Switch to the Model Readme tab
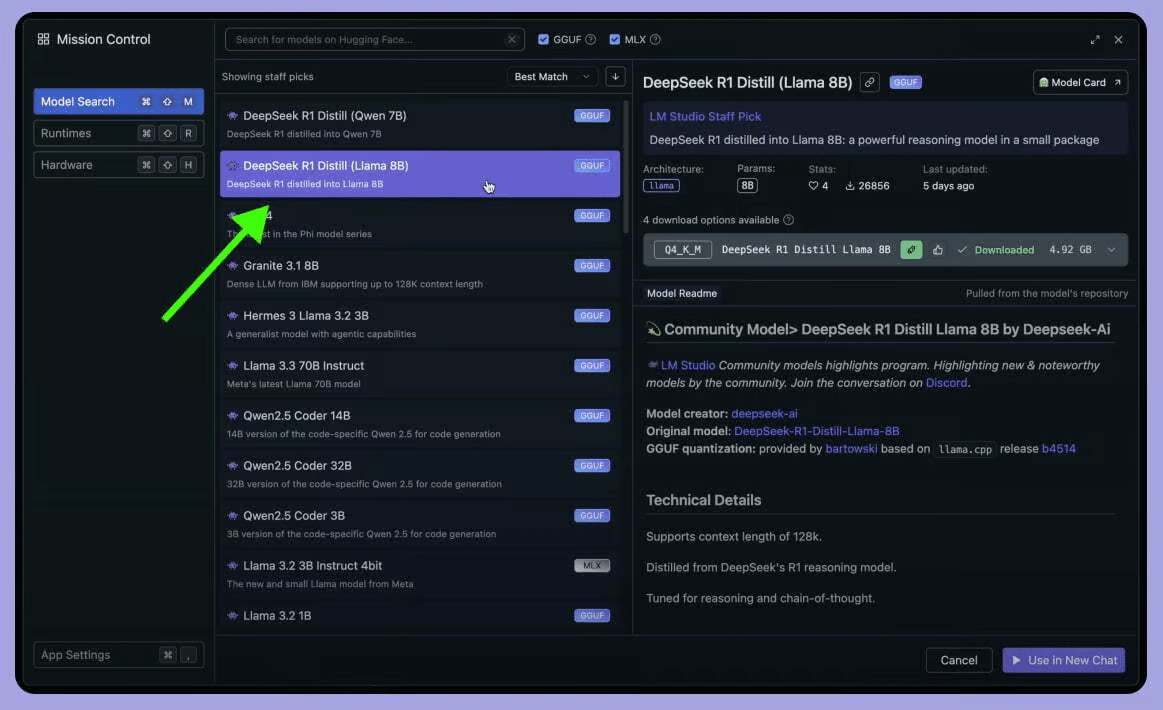Screen dimensions: 1163x710 pos(682,293)
